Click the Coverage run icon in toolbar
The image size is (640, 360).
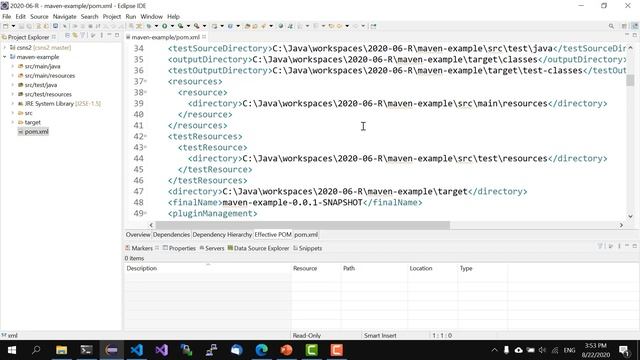pos(180,26)
